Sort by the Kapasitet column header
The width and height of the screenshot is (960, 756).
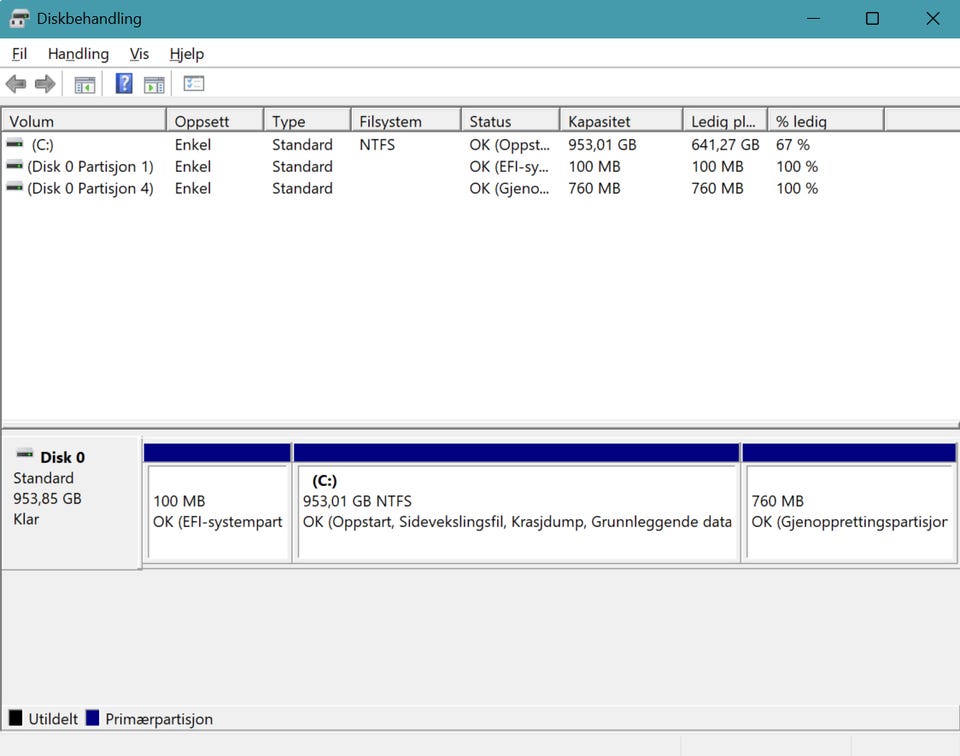point(620,121)
